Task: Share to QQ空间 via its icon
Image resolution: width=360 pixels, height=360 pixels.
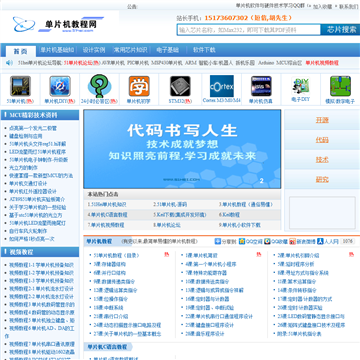Action: click(x=242, y=241)
